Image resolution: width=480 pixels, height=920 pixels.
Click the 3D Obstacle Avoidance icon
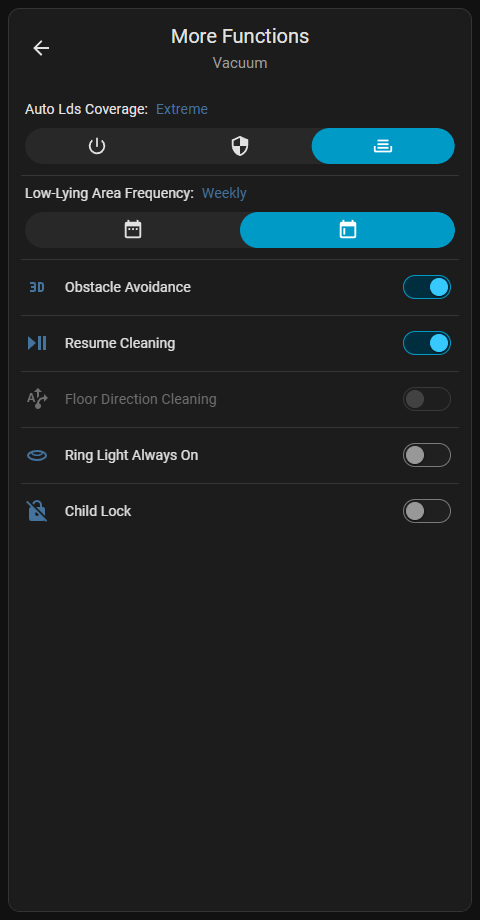click(x=37, y=288)
